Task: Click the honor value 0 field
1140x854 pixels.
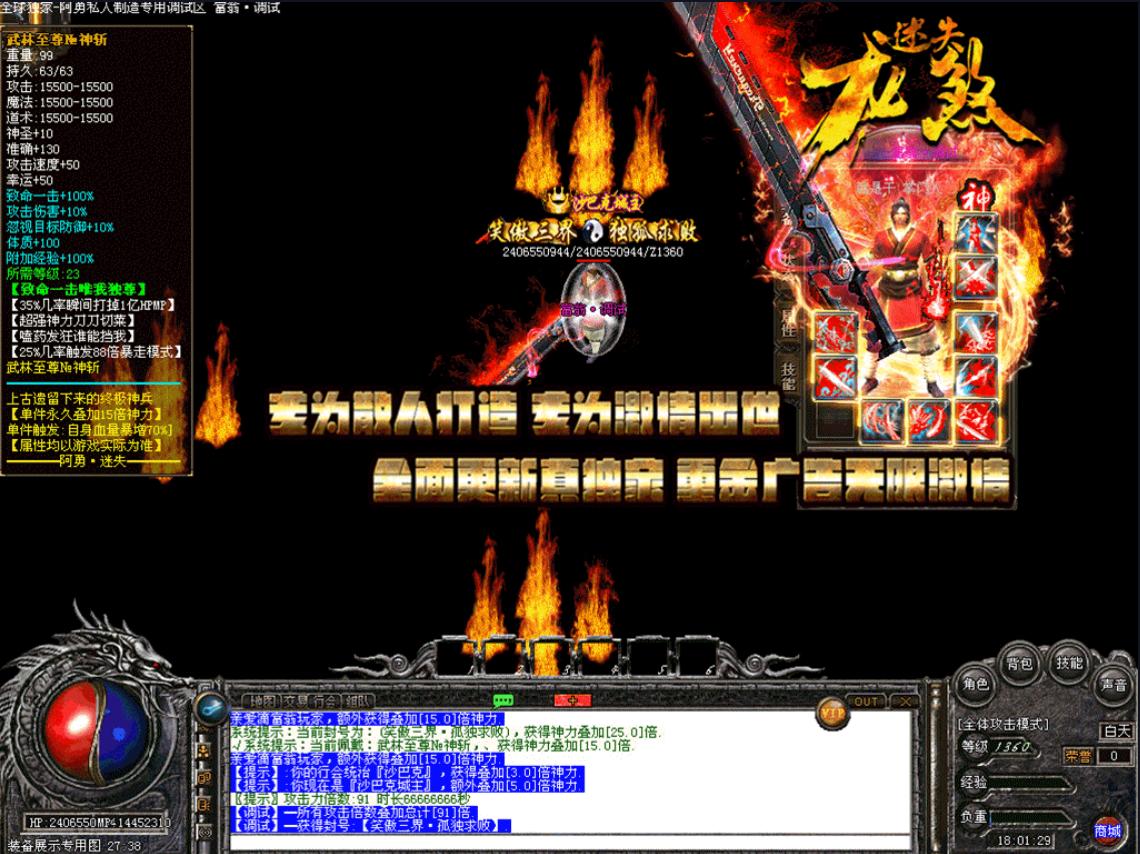Action: pos(1112,756)
